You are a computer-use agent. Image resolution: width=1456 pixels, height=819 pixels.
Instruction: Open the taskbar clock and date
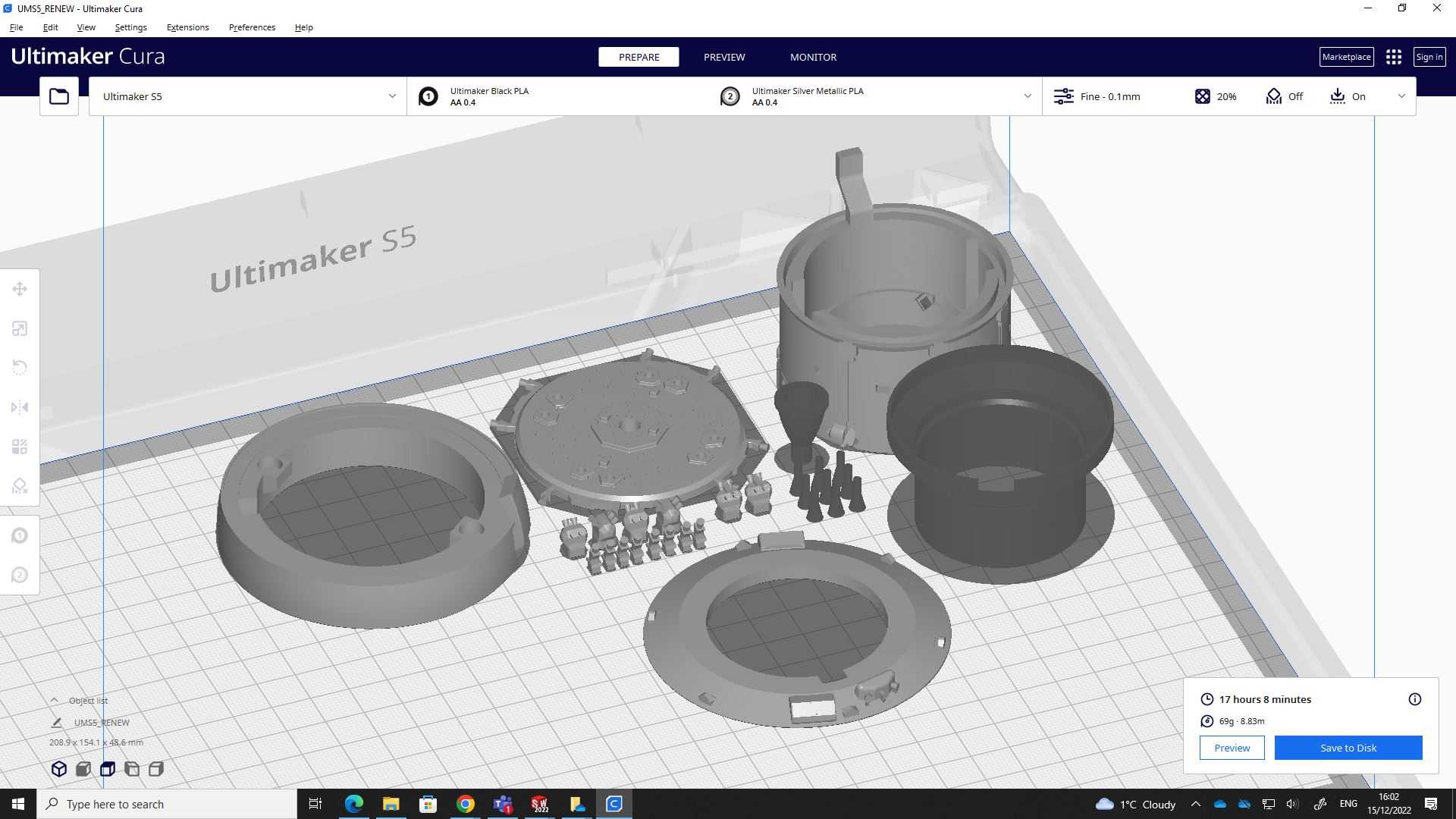[1389, 804]
